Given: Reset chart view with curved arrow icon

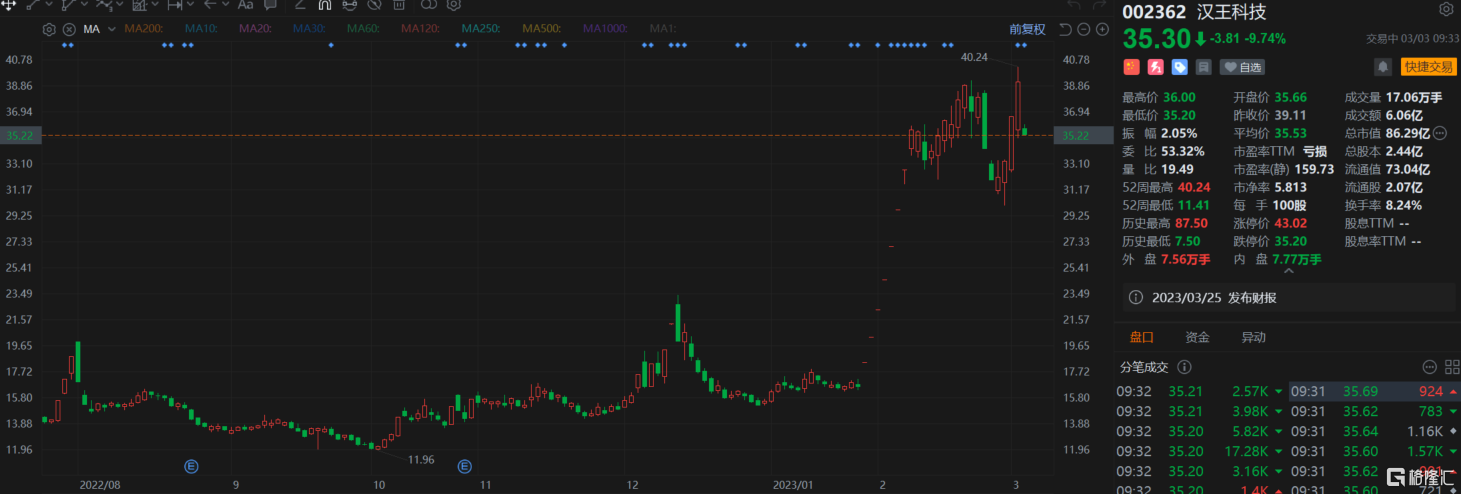Looking at the screenshot, I should [1065, 30].
